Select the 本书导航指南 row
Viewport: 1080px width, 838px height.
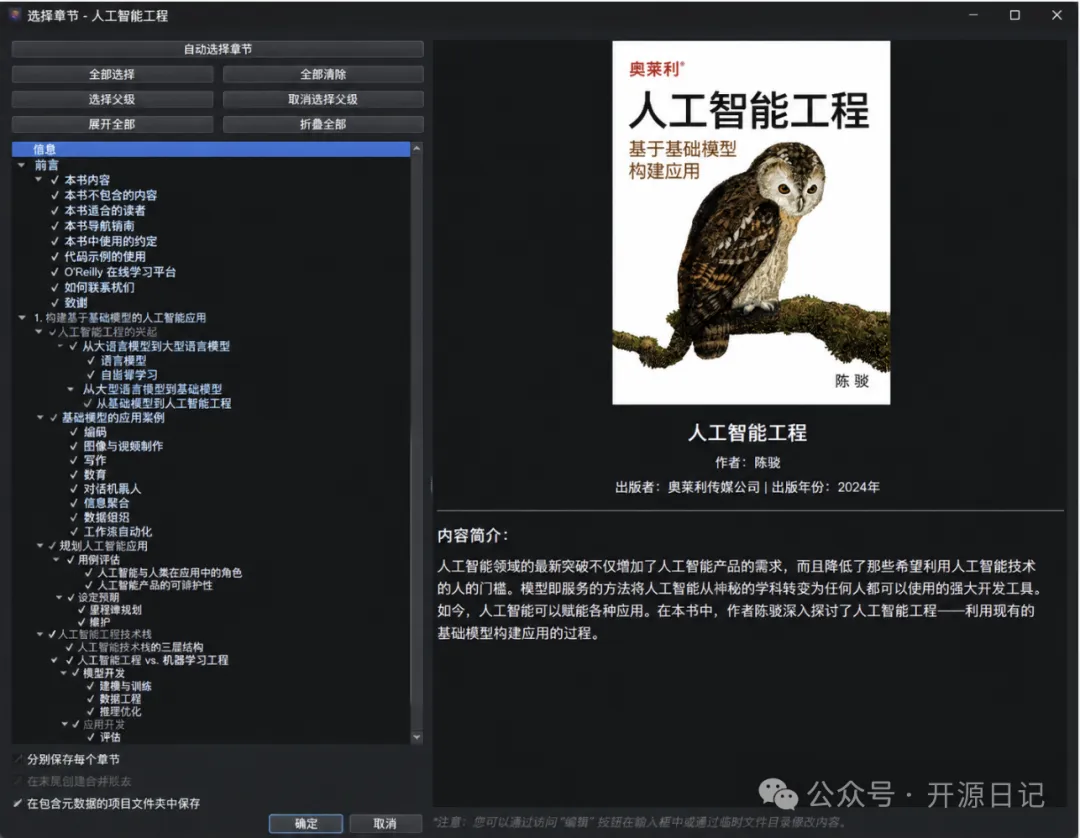tap(99, 226)
